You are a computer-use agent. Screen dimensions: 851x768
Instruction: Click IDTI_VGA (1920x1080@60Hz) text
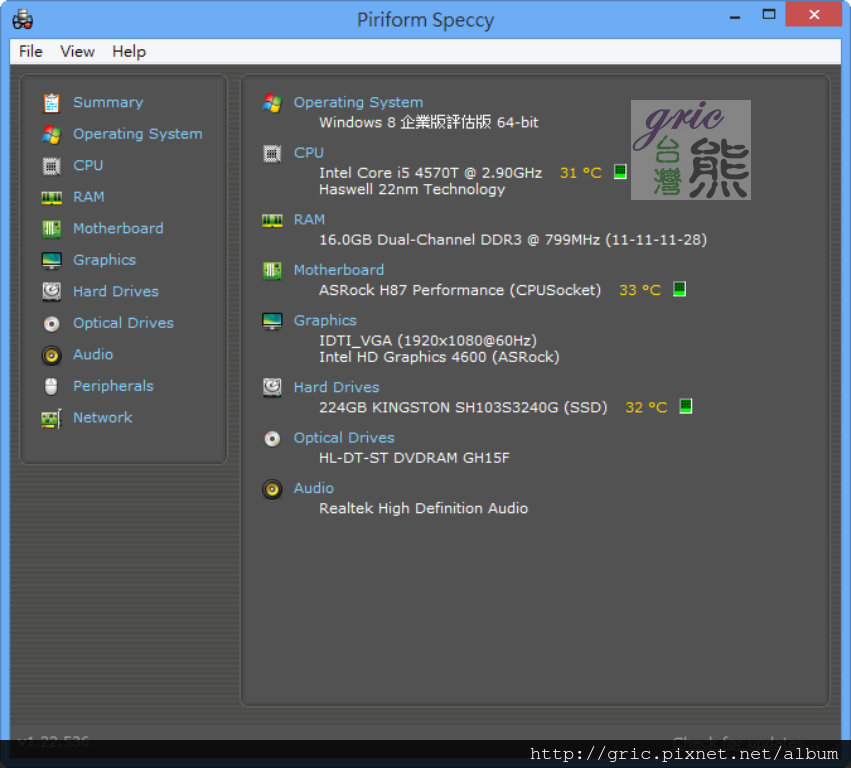tap(428, 341)
